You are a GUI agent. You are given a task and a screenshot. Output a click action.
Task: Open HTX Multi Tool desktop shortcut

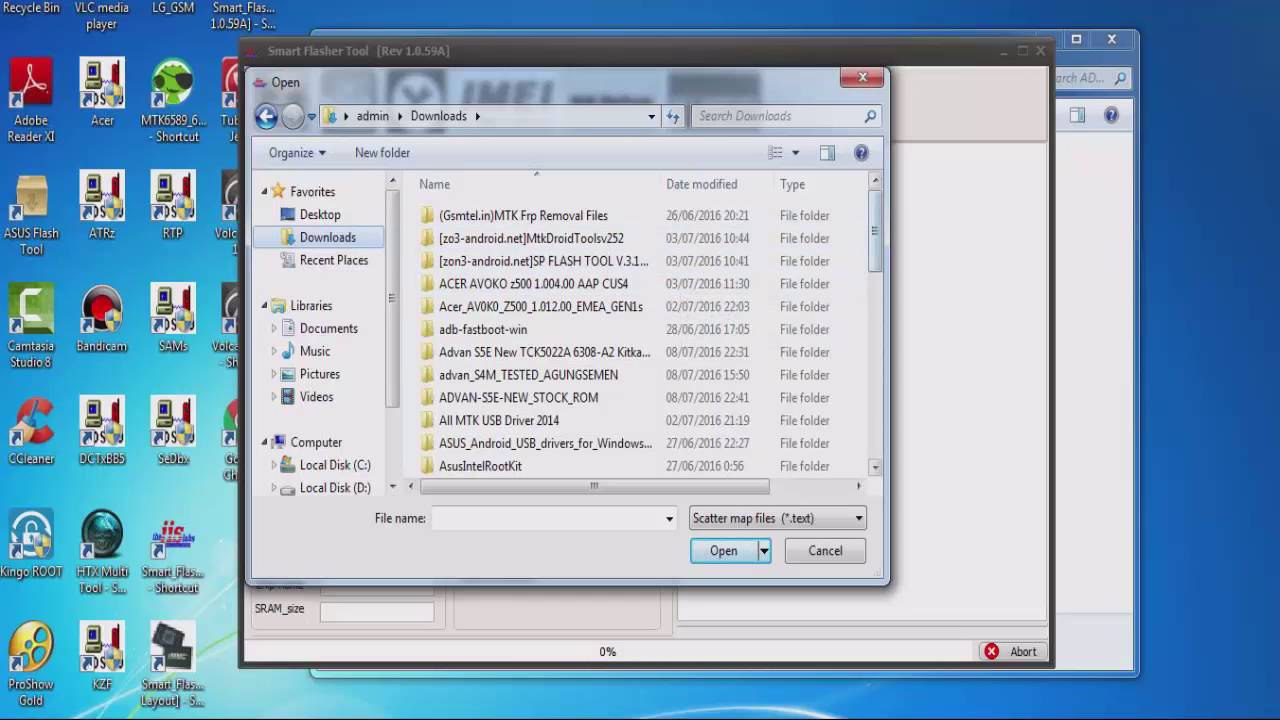click(x=102, y=552)
